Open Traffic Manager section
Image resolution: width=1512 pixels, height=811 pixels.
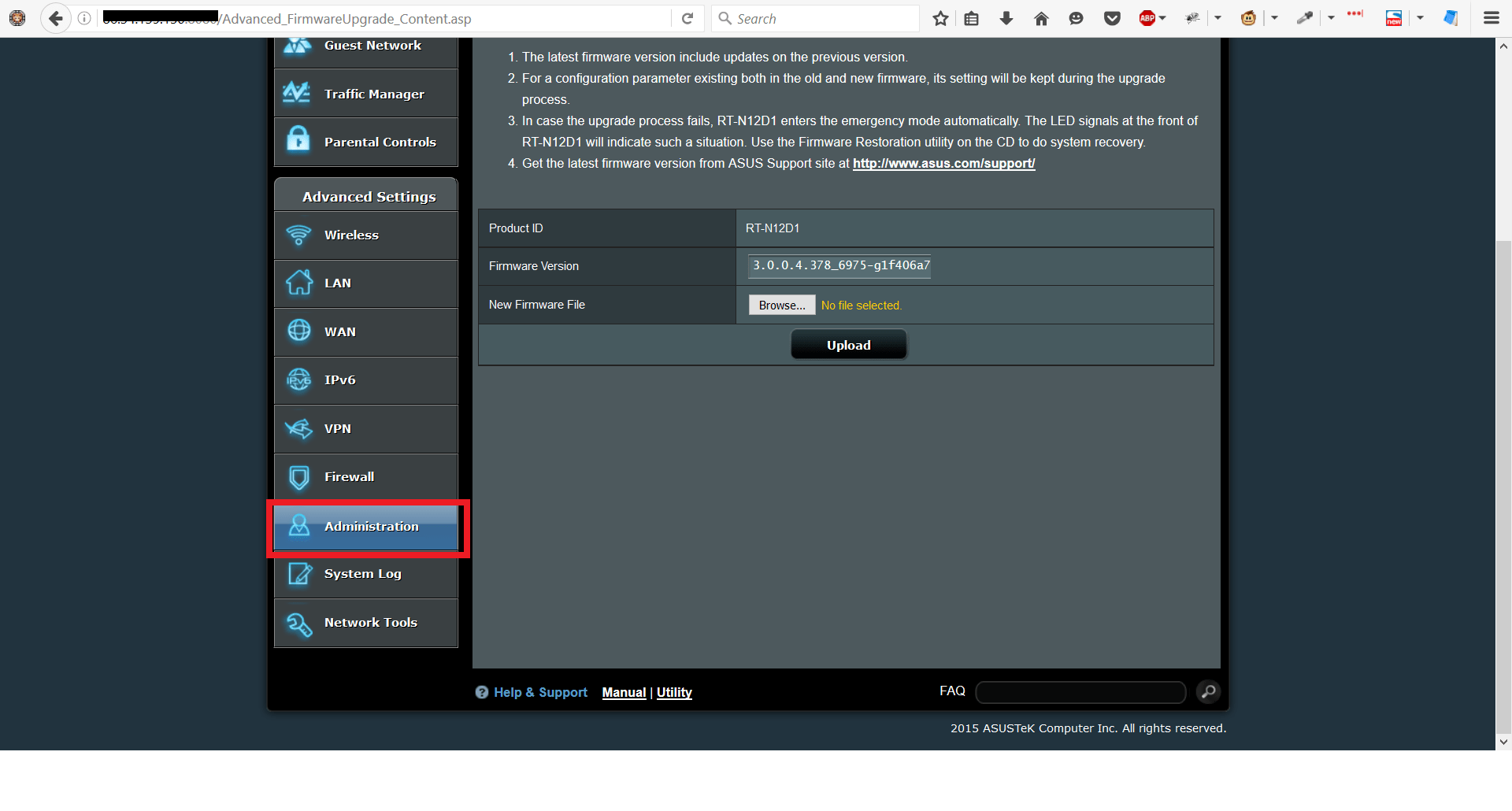tap(365, 94)
